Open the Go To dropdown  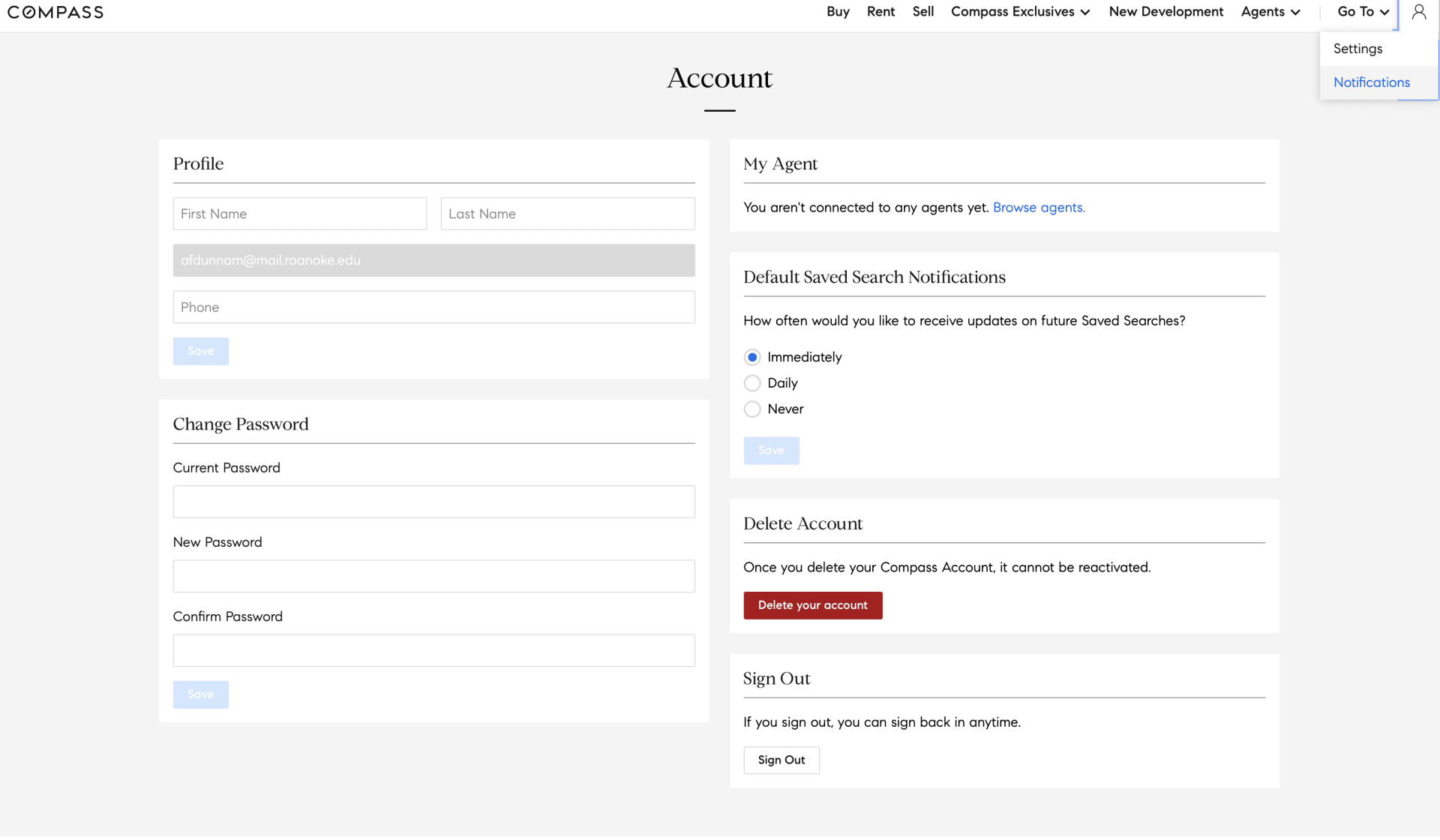point(1363,12)
